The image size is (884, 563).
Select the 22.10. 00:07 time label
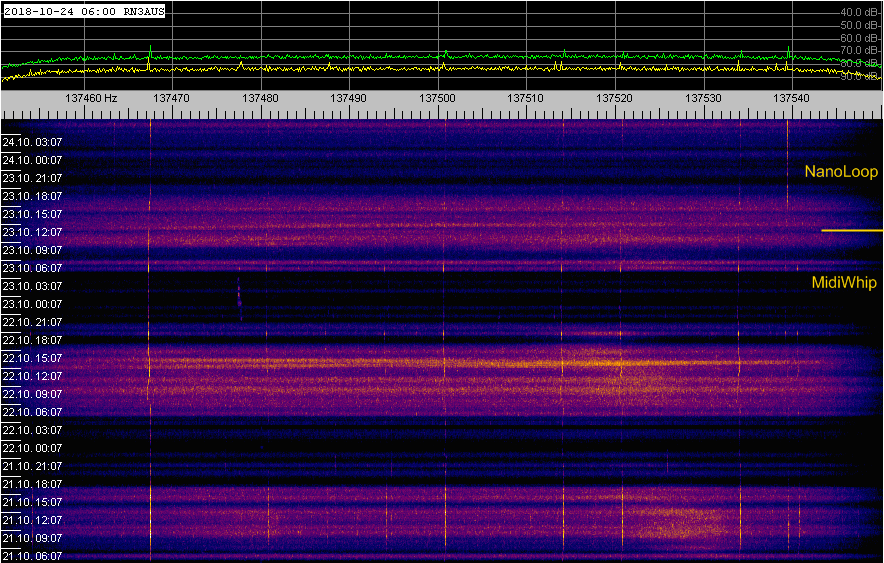click(32, 448)
